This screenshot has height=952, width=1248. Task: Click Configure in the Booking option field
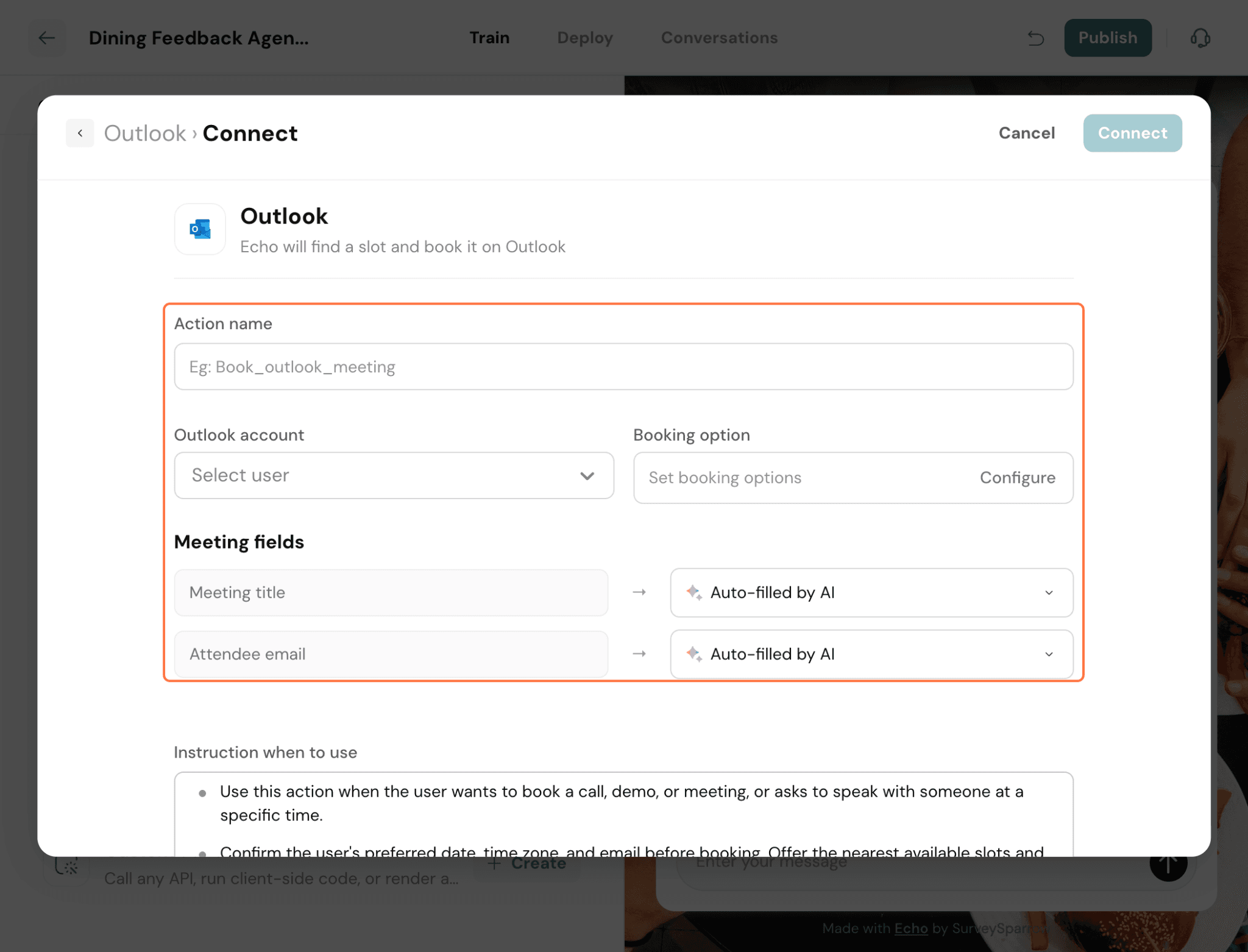pyautogui.click(x=1017, y=478)
